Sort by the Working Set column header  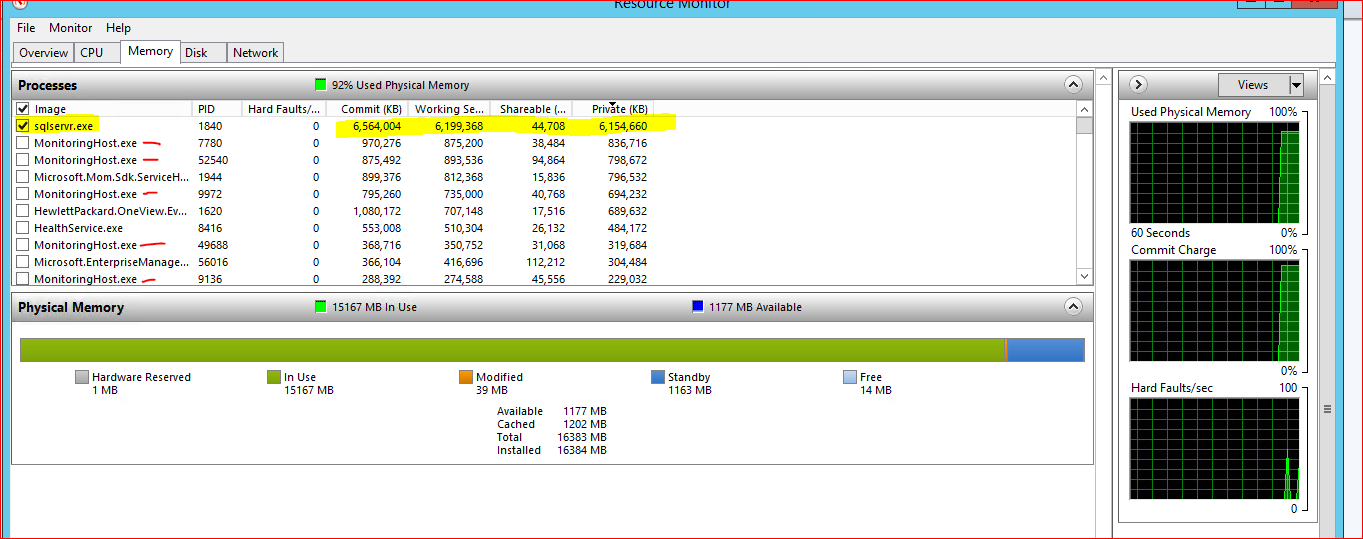[x=449, y=108]
